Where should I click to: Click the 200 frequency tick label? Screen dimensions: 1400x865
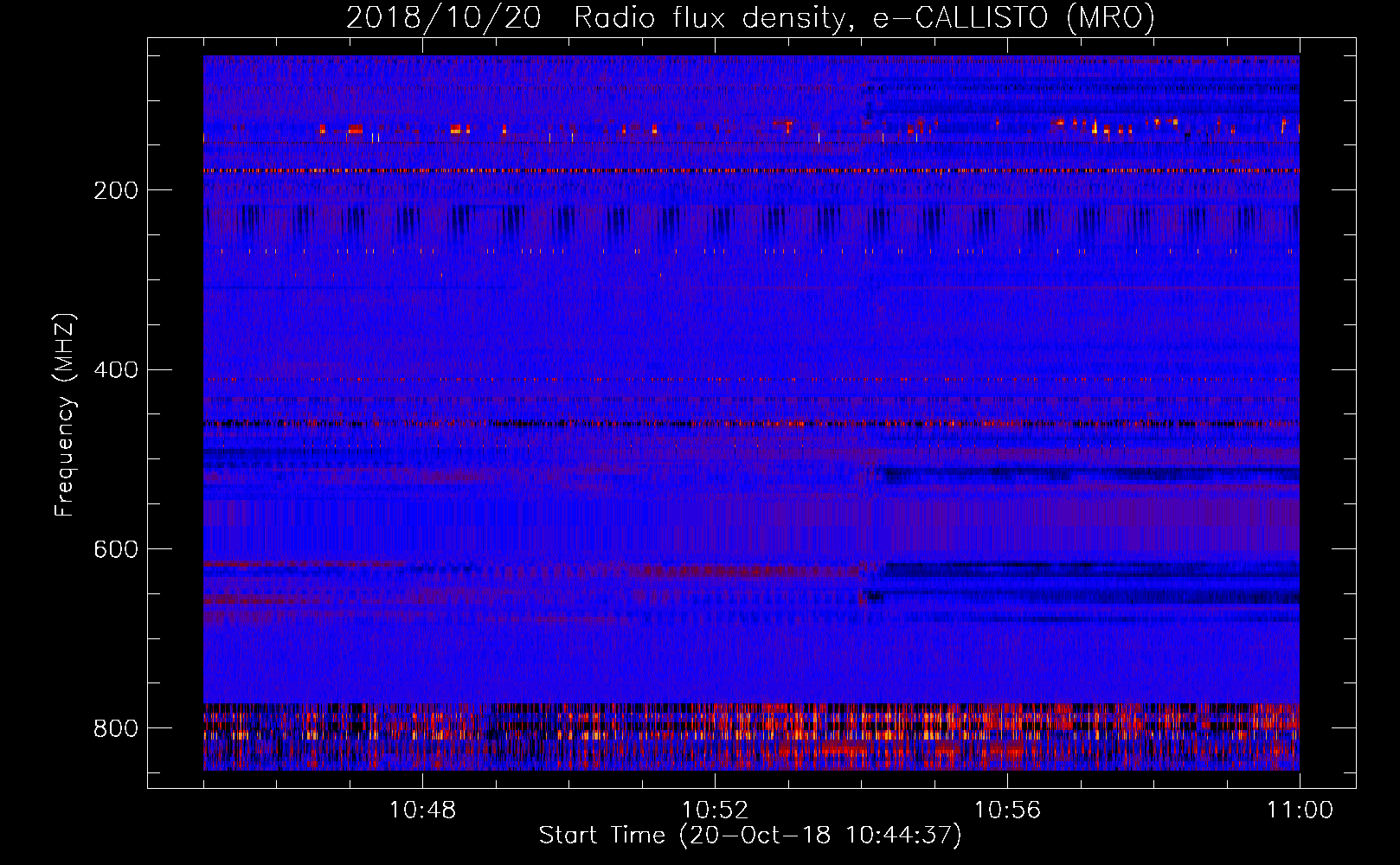[x=116, y=190]
